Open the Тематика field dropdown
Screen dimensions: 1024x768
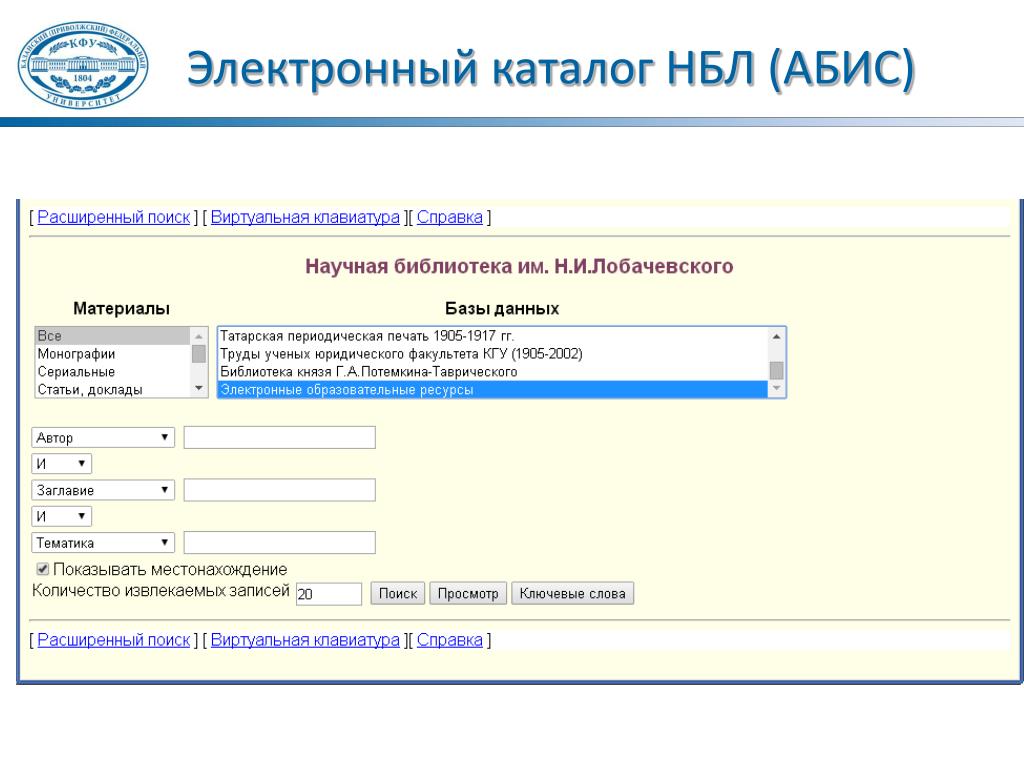coord(103,543)
